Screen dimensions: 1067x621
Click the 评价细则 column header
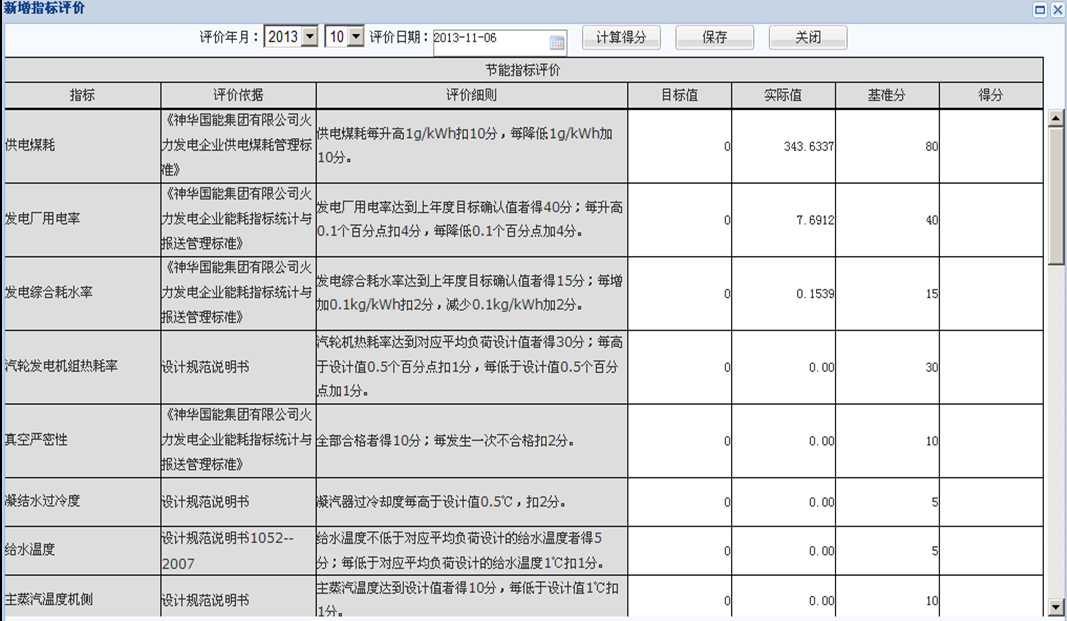[471, 96]
